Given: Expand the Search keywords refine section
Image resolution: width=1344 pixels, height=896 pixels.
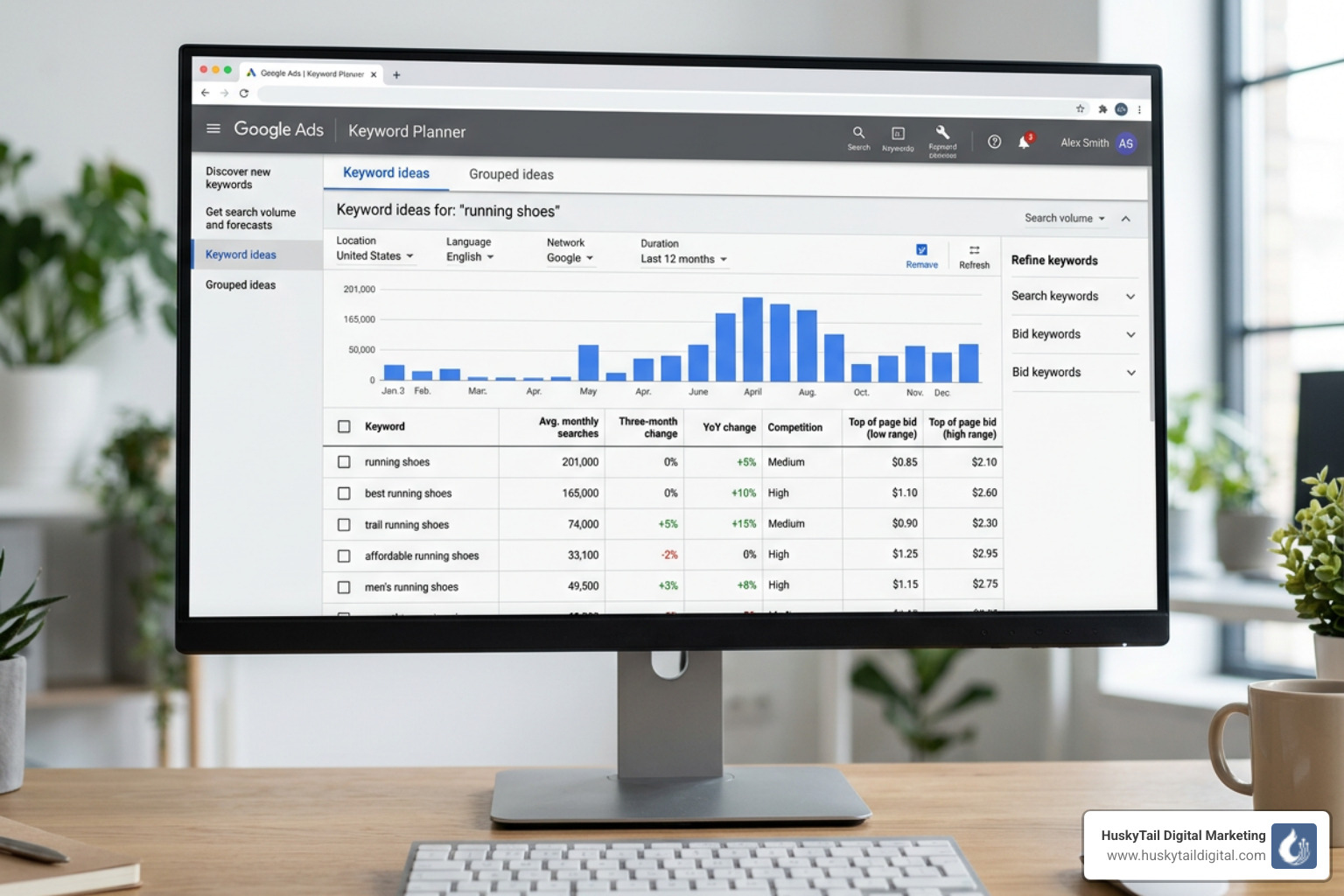Looking at the screenshot, I should click(1074, 297).
